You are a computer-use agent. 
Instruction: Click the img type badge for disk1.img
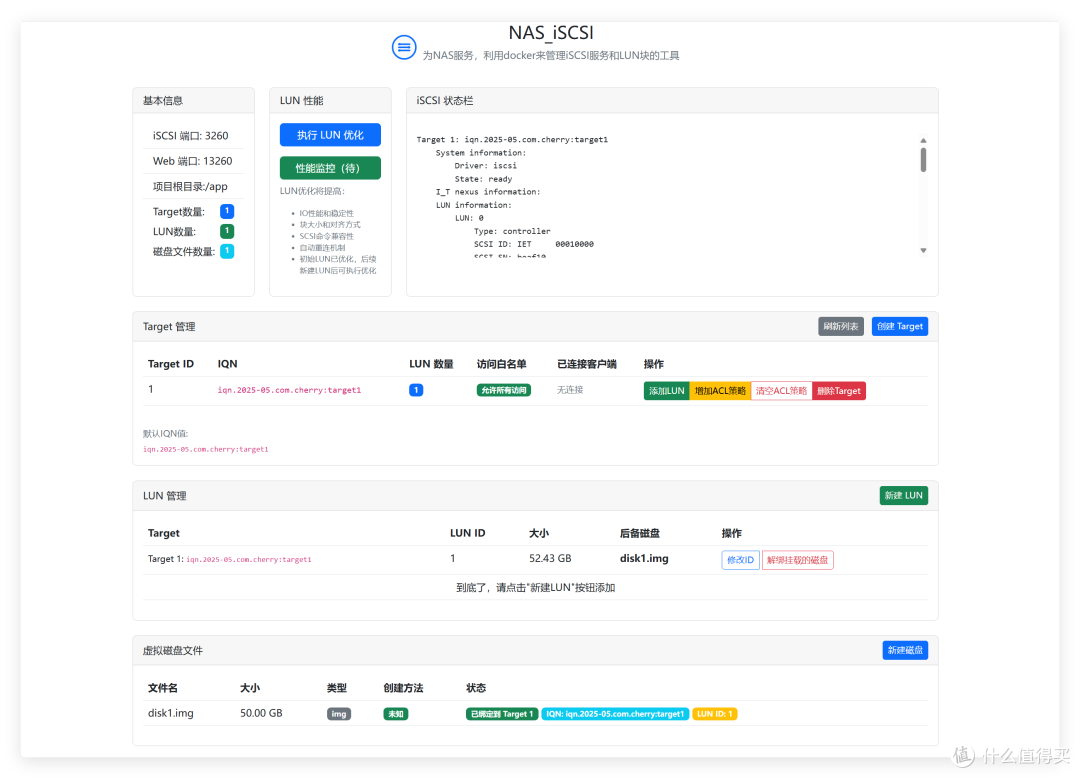[339, 714]
